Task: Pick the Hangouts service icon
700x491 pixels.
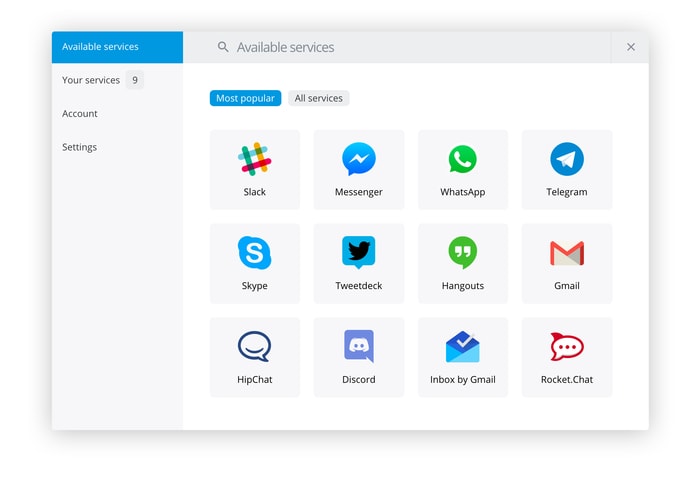Action: point(462,253)
